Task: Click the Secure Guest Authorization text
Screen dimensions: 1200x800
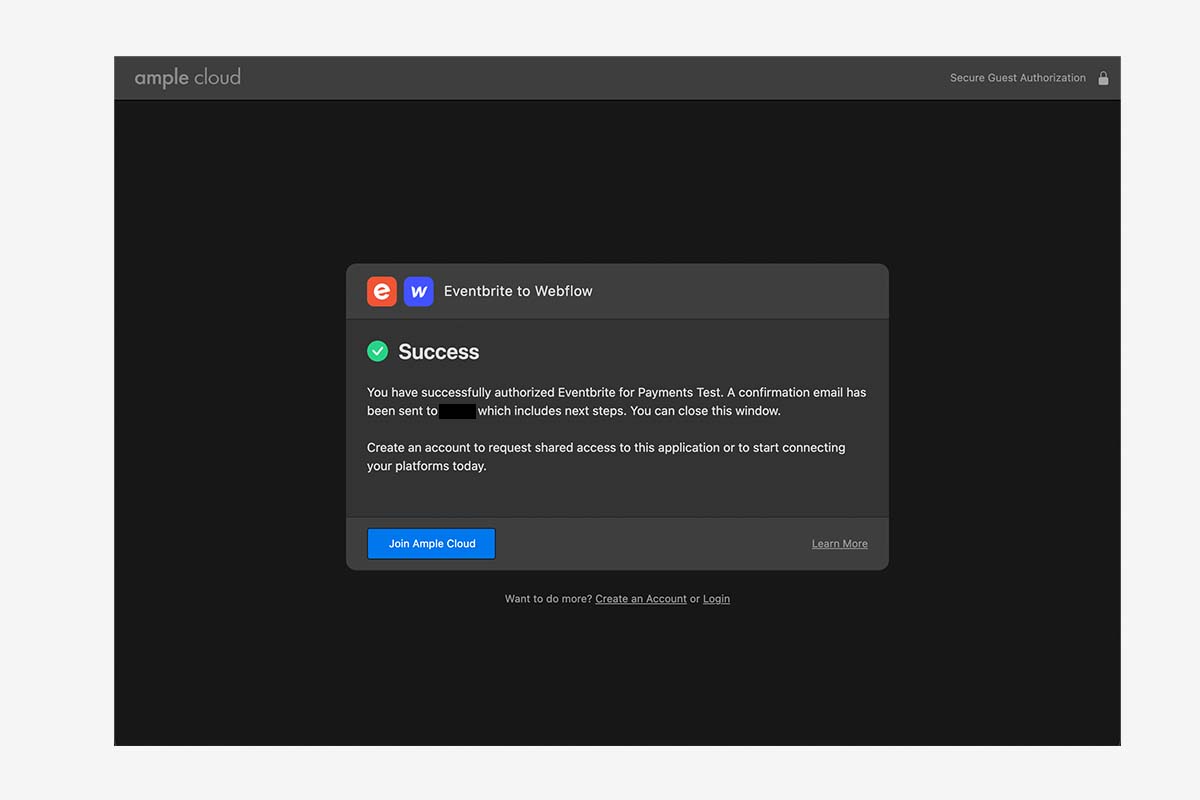Action: pyautogui.click(x=1017, y=78)
